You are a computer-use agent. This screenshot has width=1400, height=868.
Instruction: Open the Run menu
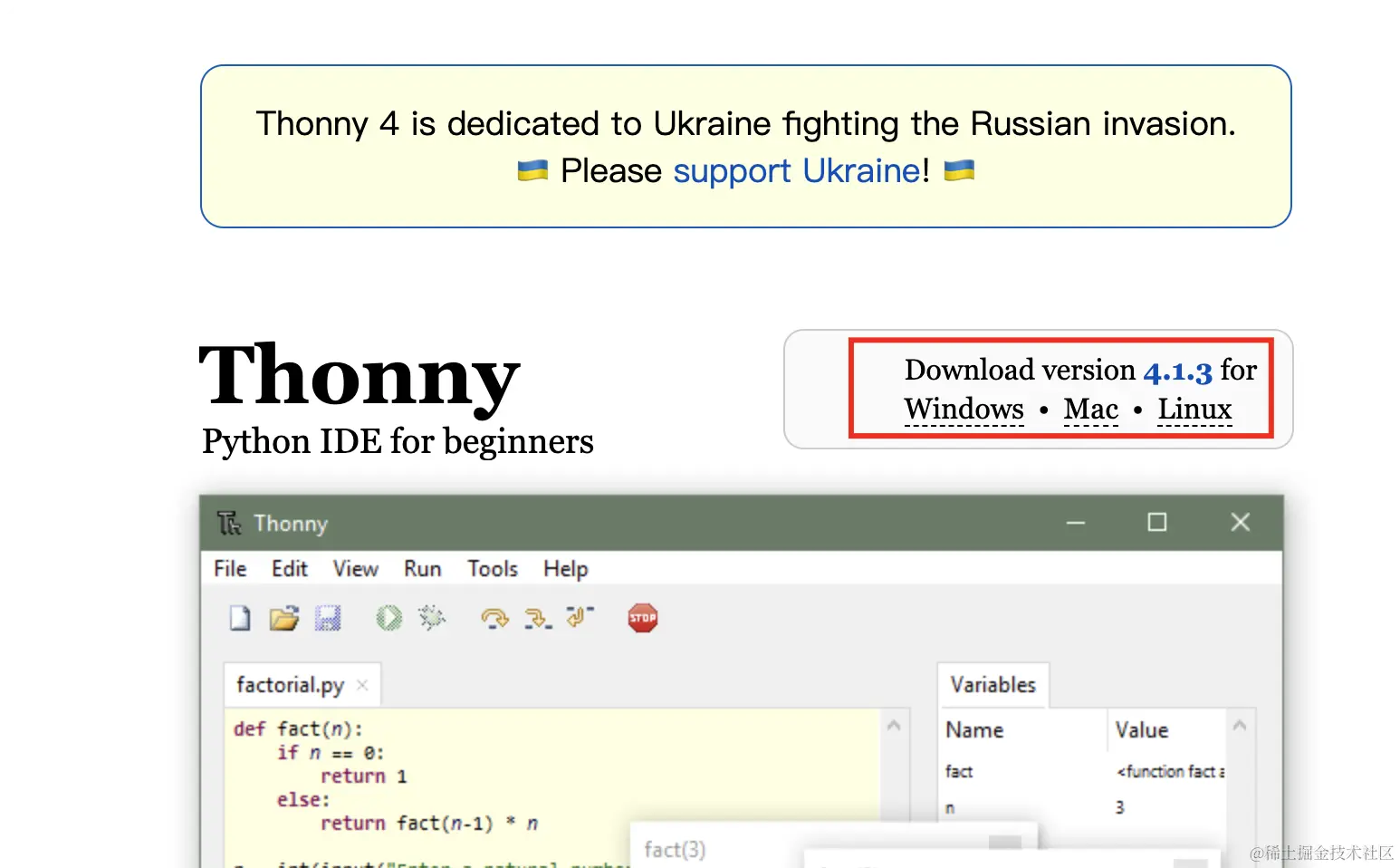pos(423,568)
